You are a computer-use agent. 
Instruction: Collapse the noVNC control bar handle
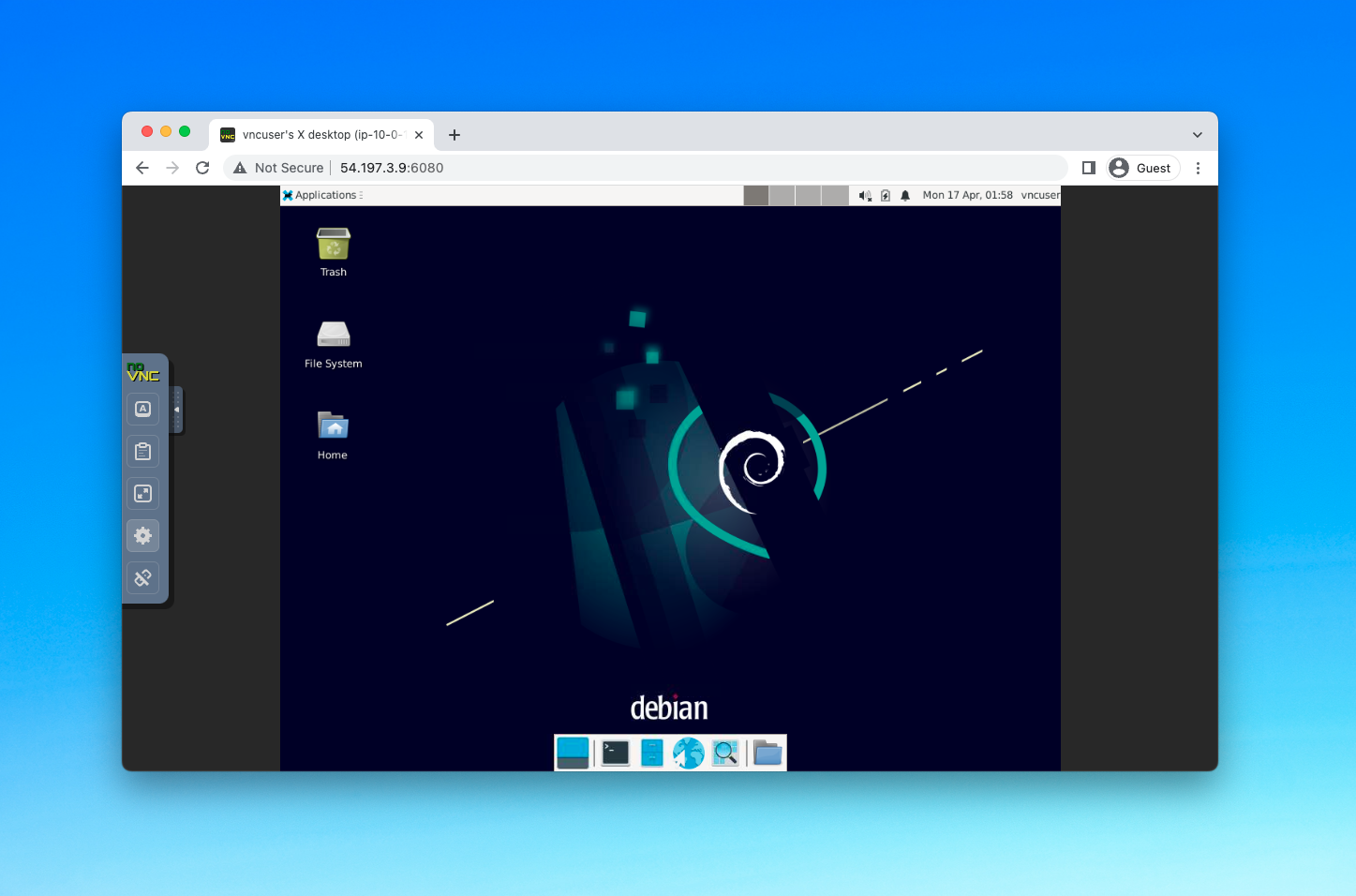click(x=177, y=410)
